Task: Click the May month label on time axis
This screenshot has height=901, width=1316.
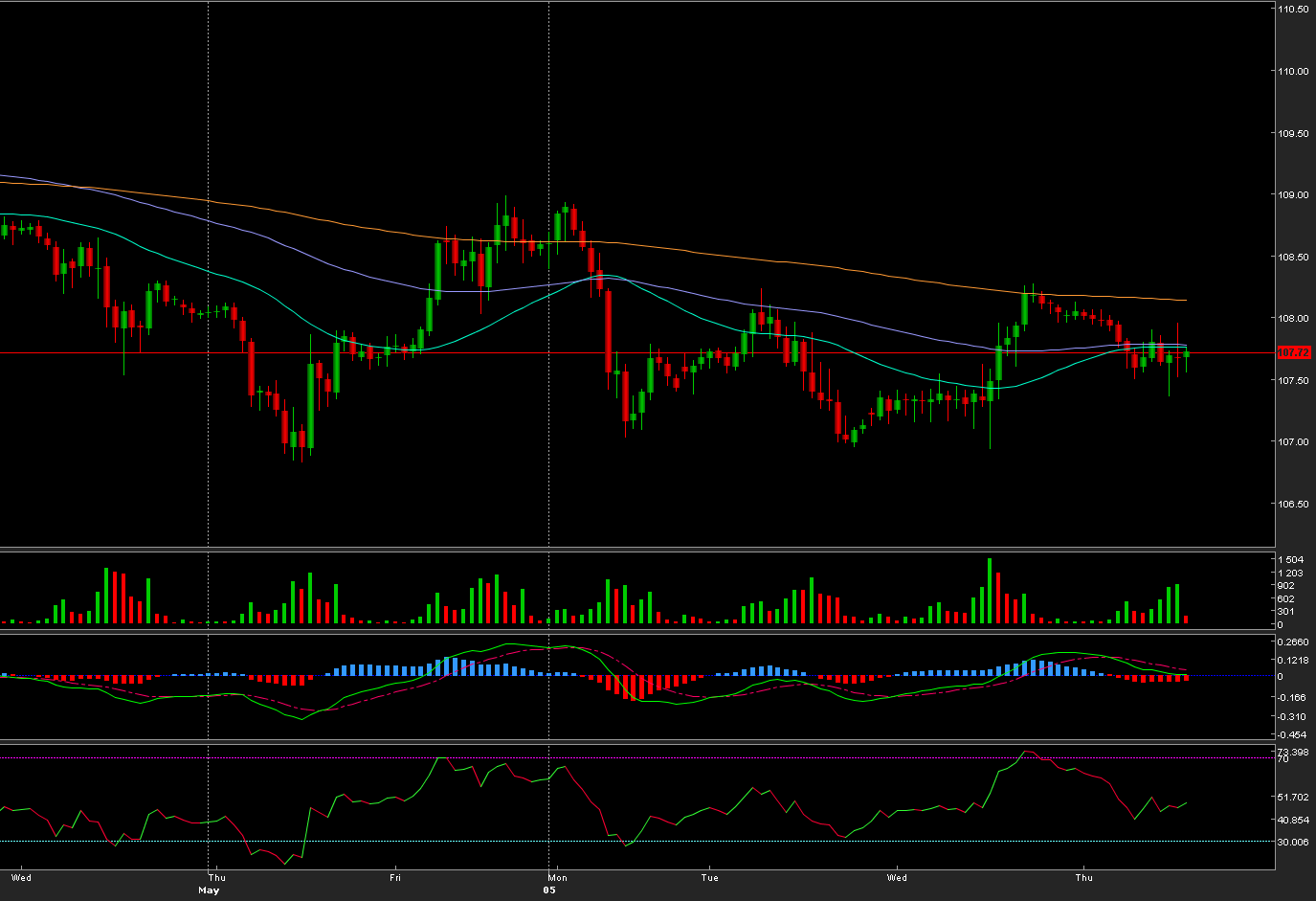Action: click(x=209, y=890)
